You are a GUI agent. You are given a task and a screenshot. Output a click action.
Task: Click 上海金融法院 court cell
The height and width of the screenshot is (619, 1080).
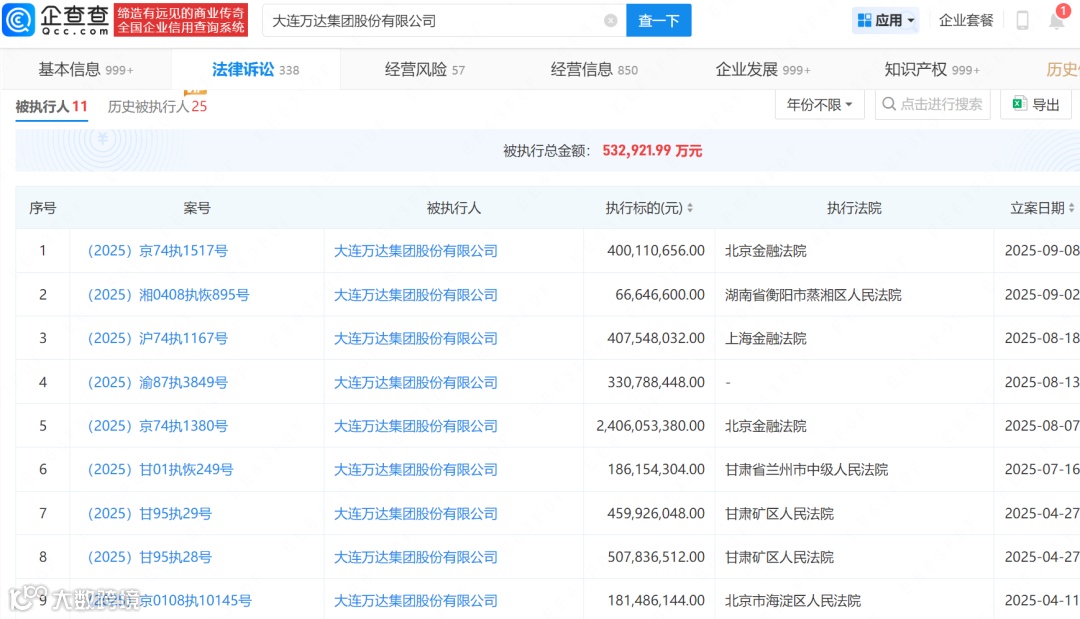[x=765, y=338]
